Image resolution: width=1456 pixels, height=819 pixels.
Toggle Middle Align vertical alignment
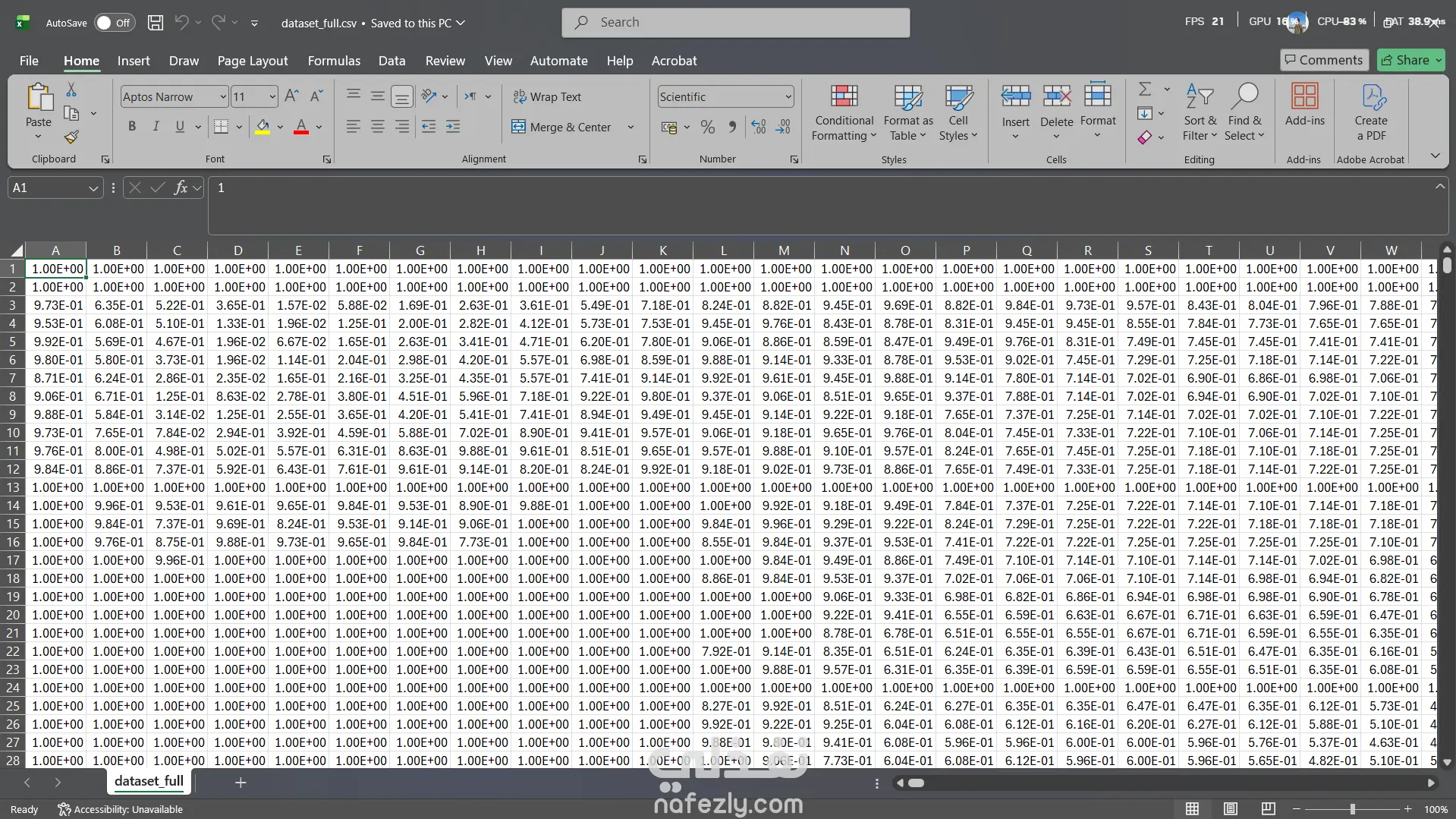click(x=378, y=96)
